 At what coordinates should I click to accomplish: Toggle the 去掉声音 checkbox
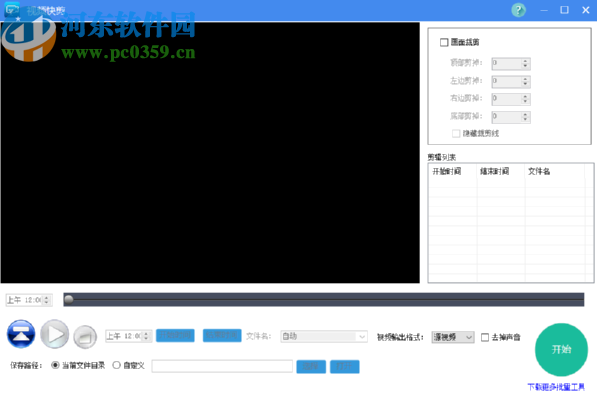coord(485,337)
